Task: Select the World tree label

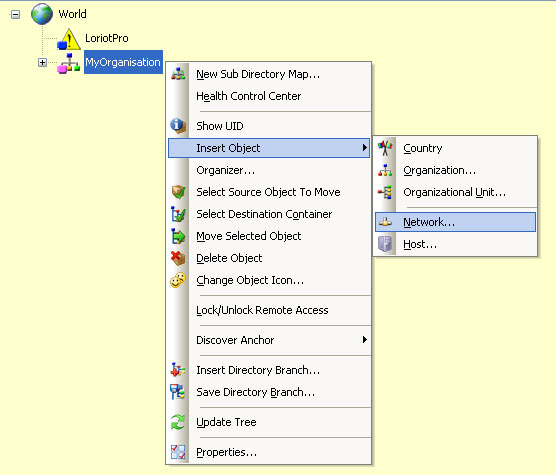Action: point(72,14)
